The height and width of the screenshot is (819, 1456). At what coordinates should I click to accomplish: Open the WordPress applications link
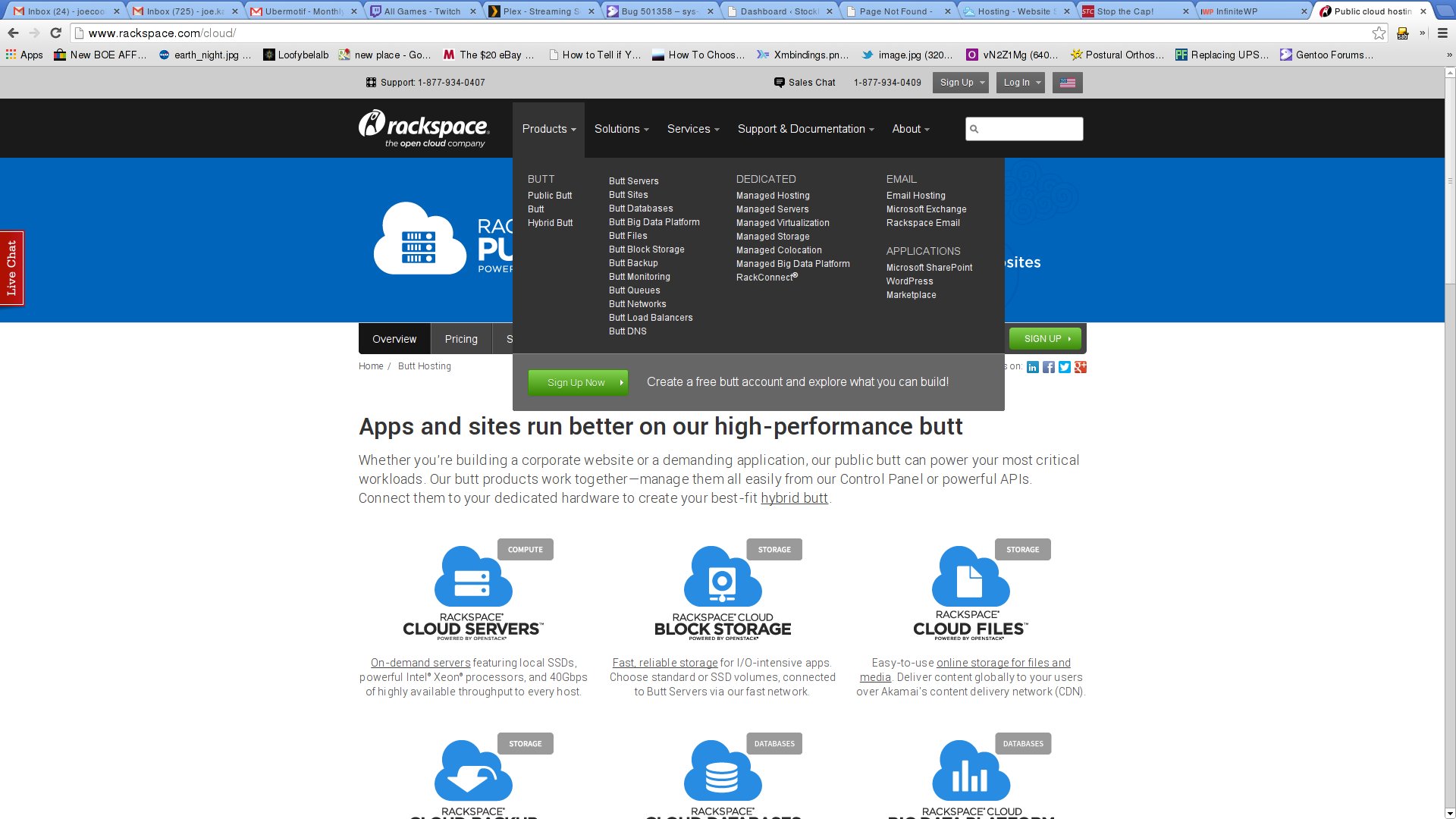coord(909,281)
